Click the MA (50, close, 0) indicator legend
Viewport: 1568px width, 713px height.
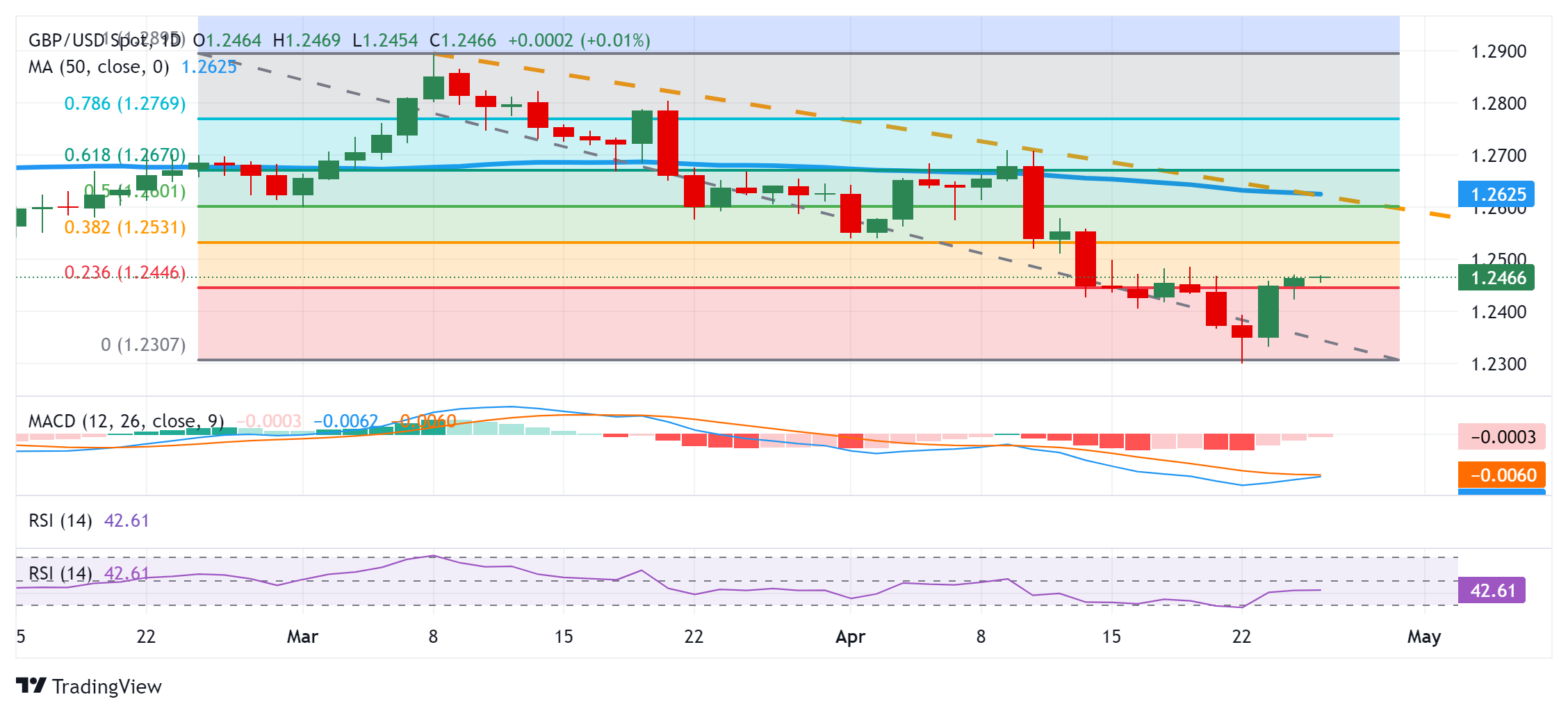pyautogui.click(x=99, y=67)
